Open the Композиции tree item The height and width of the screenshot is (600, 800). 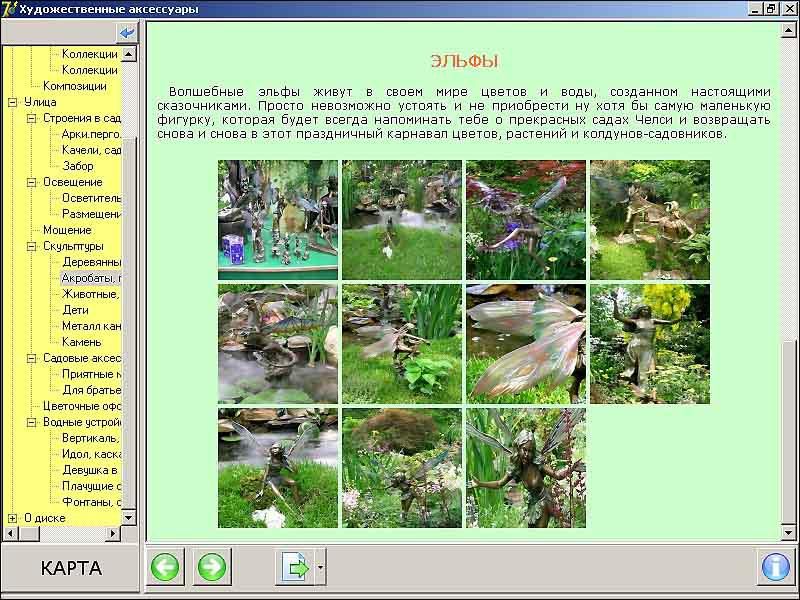[74, 86]
